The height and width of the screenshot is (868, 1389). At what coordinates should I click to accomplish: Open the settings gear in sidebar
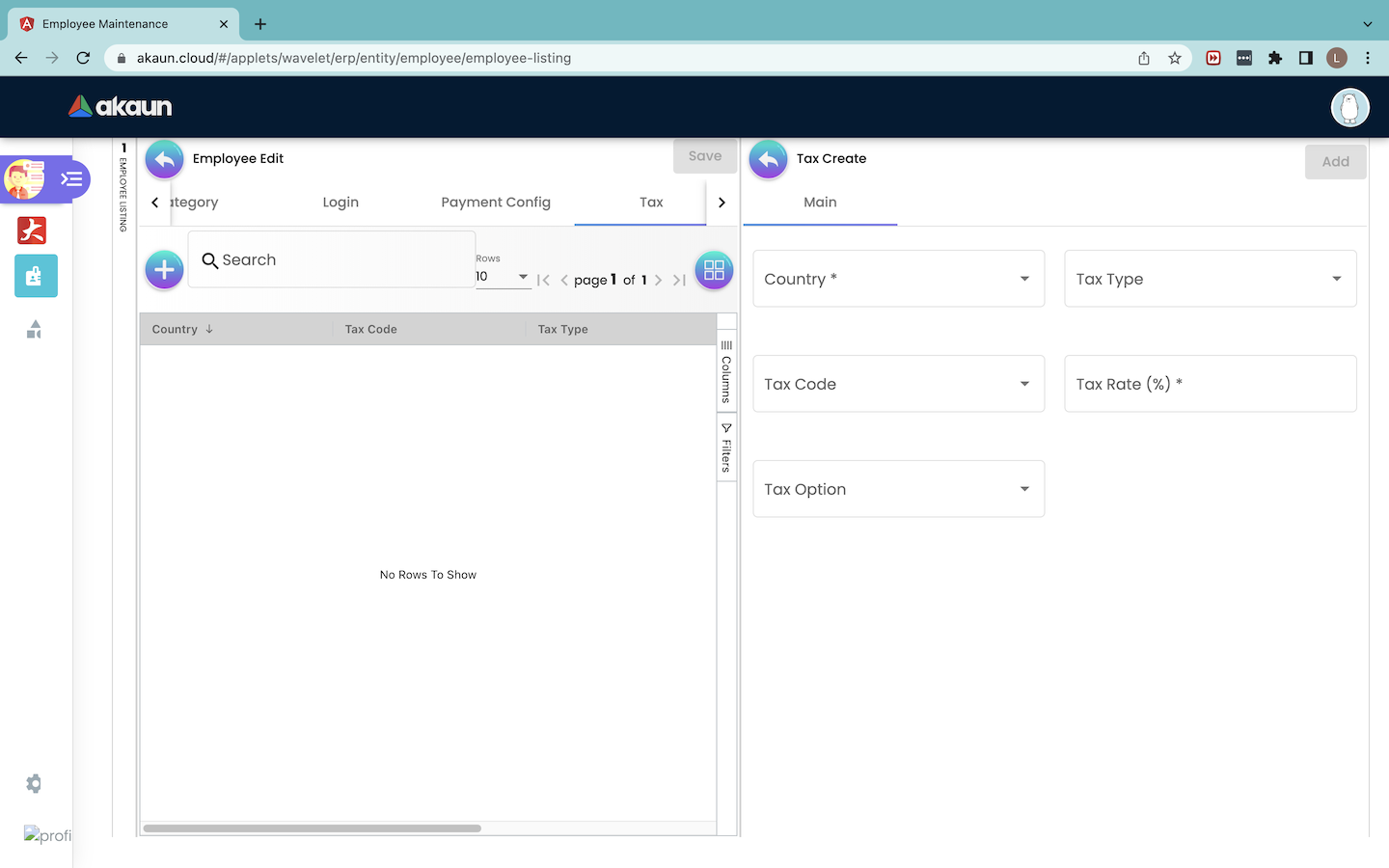(x=34, y=783)
